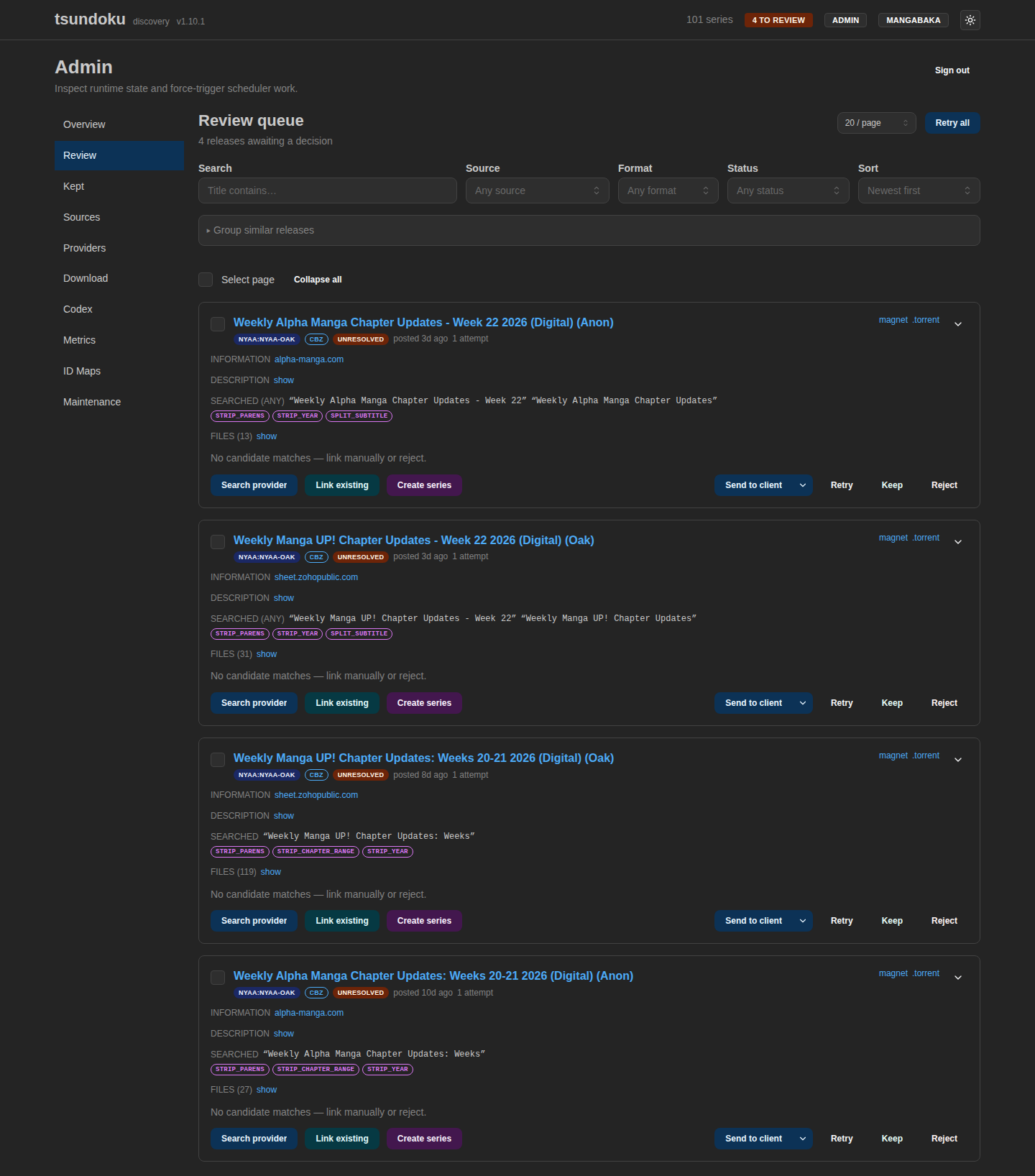Open the alpha-manga.com link in the first card
1035x1176 pixels.
309,359
